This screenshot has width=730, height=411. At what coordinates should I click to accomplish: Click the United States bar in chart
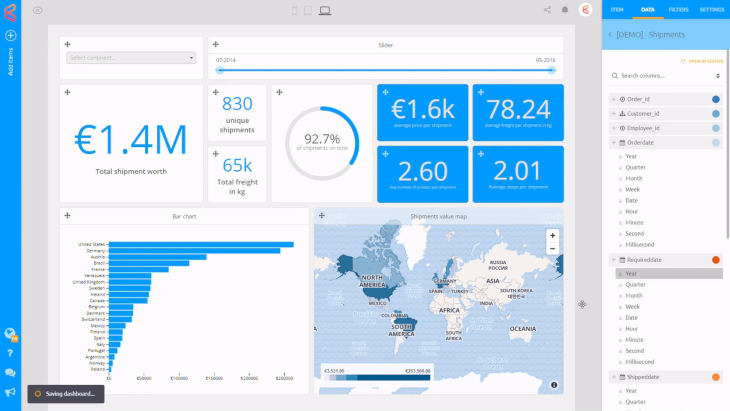coord(201,244)
